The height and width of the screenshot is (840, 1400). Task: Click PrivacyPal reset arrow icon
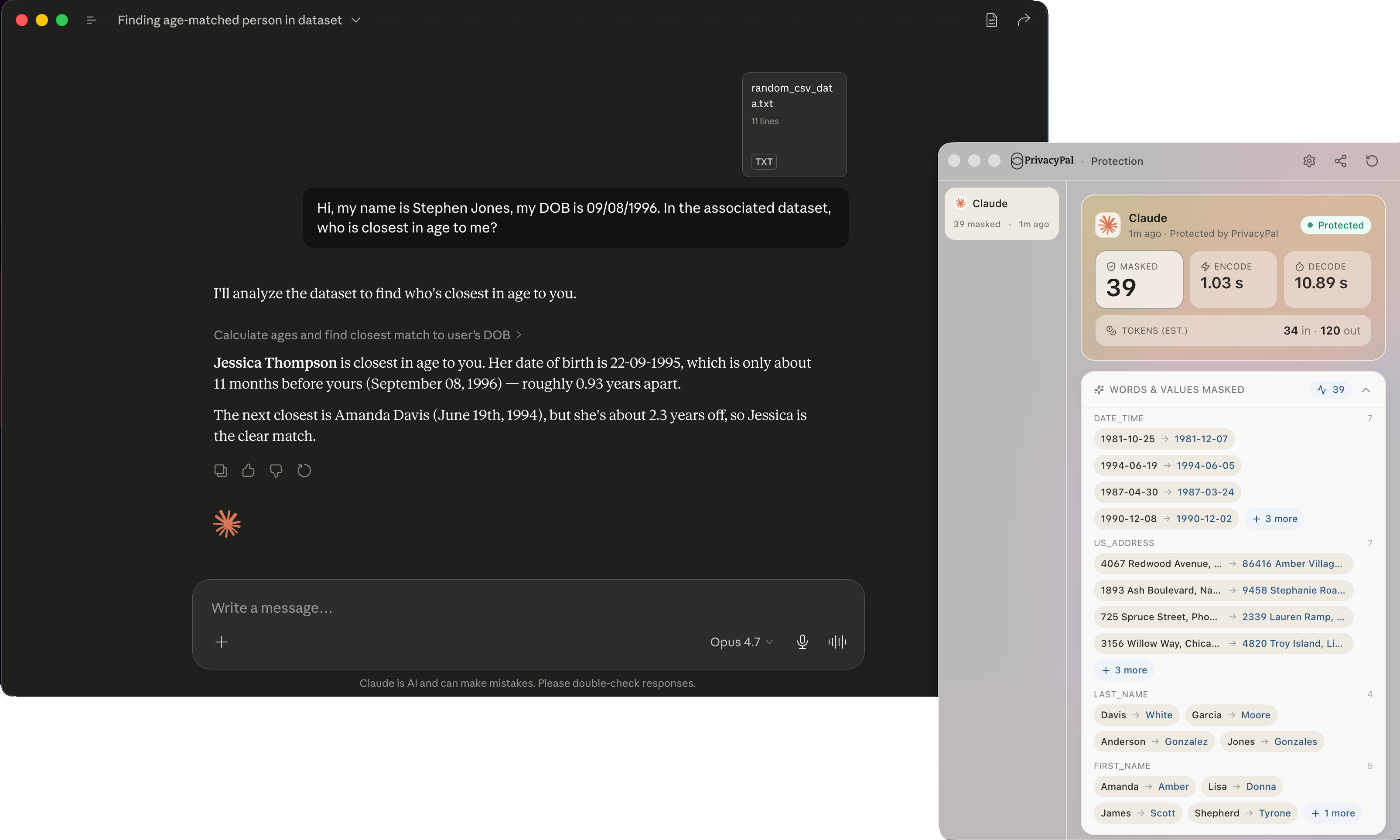[1372, 161]
